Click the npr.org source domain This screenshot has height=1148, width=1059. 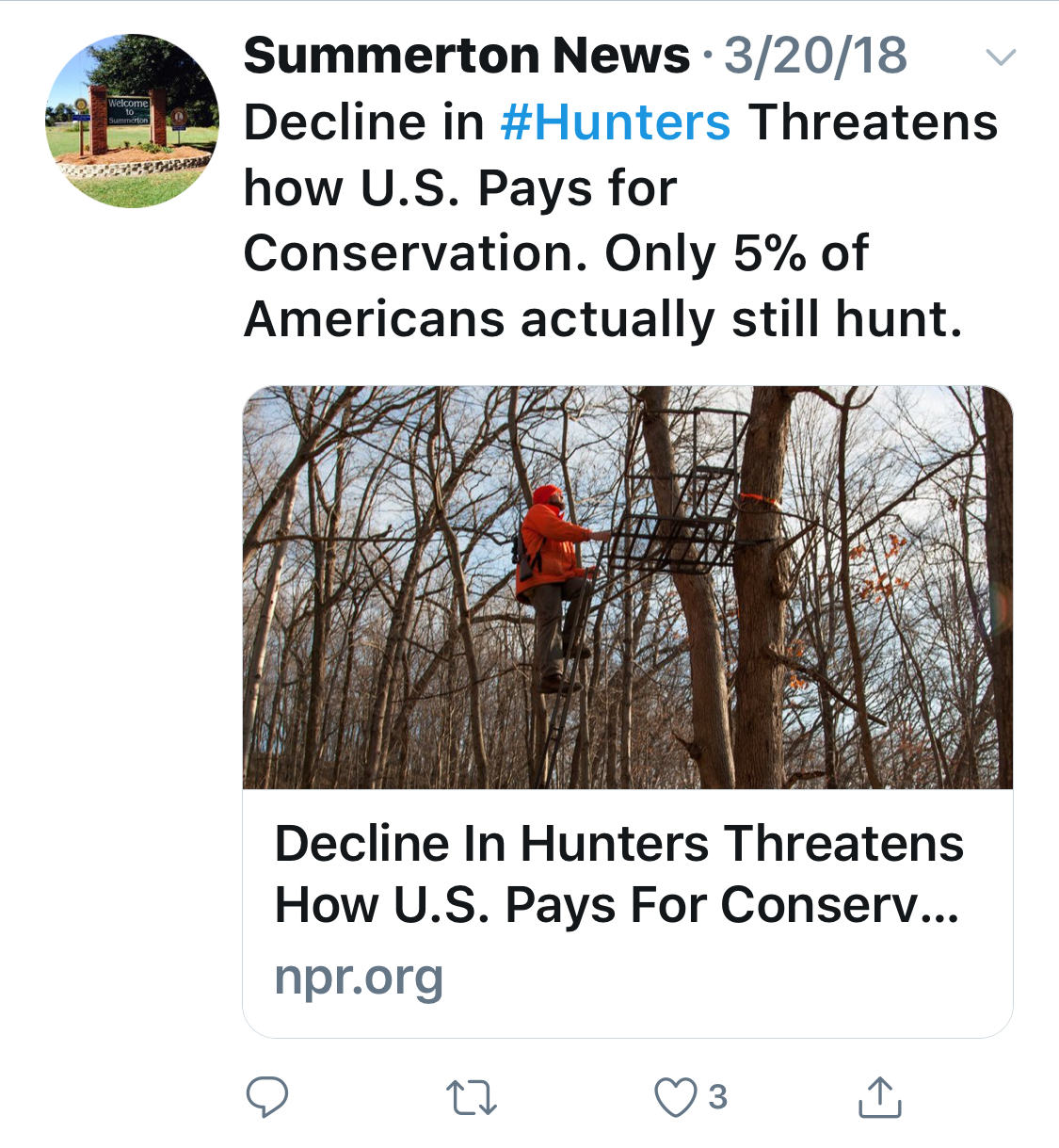point(359,978)
